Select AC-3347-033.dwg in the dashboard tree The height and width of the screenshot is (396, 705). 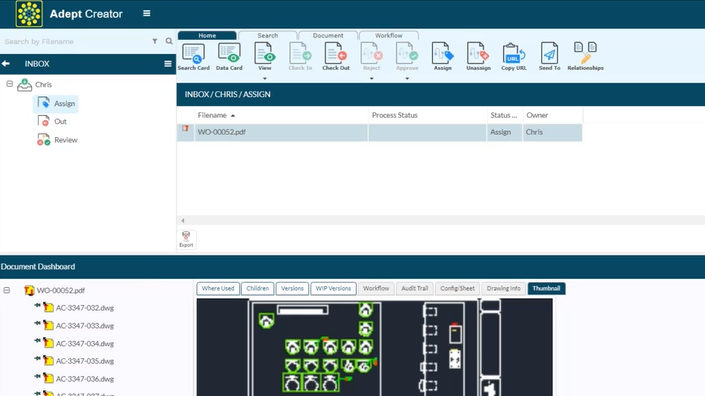[85, 326]
